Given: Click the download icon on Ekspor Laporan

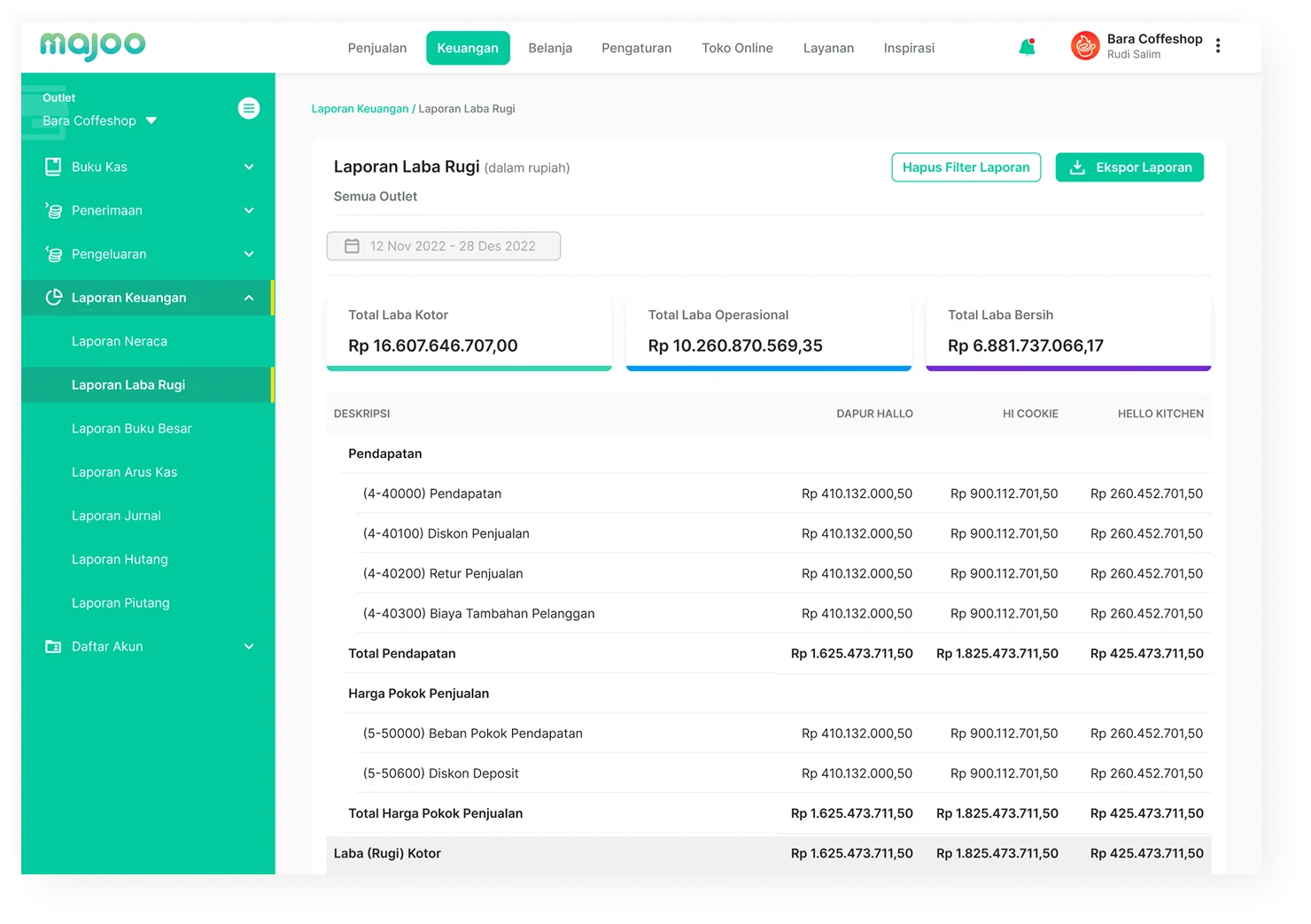Looking at the screenshot, I should click(x=1077, y=167).
